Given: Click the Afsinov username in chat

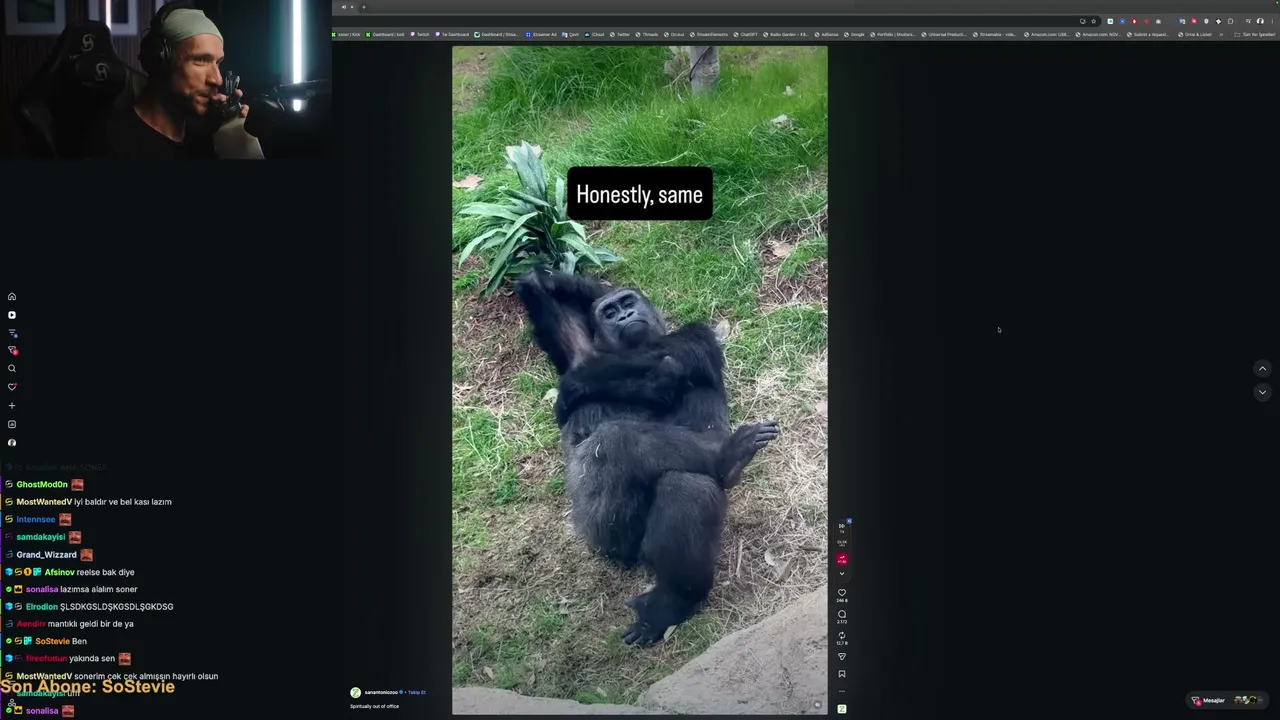Looking at the screenshot, I should tap(59, 572).
